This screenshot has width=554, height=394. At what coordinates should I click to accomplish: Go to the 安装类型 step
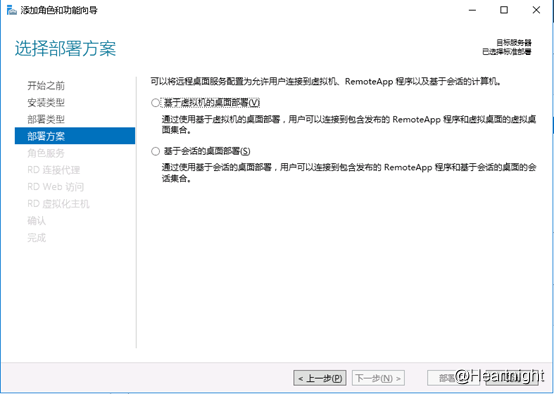point(46,102)
